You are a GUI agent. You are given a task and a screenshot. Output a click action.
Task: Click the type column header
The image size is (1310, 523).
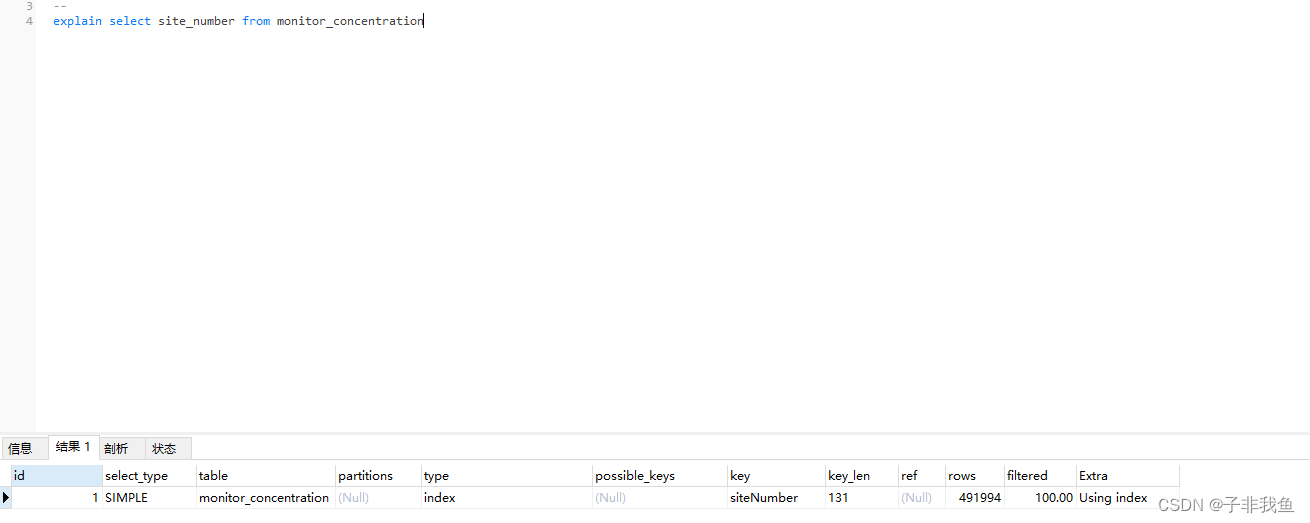(507, 476)
